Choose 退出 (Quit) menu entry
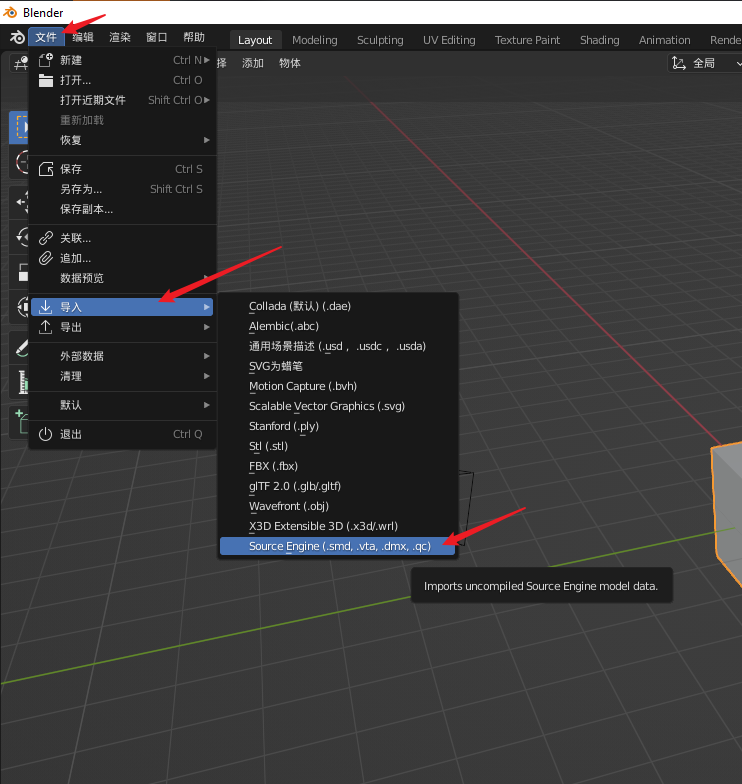 coord(122,434)
